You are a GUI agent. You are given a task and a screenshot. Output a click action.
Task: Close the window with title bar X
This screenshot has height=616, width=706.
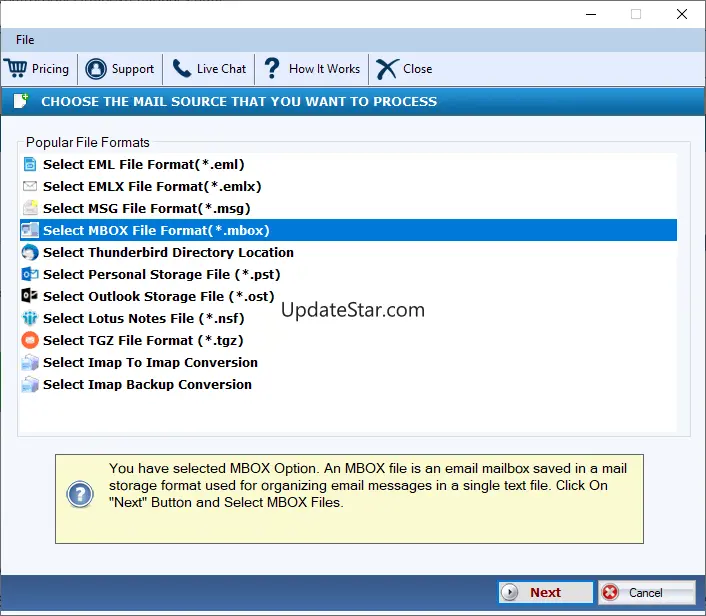[682, 14]
